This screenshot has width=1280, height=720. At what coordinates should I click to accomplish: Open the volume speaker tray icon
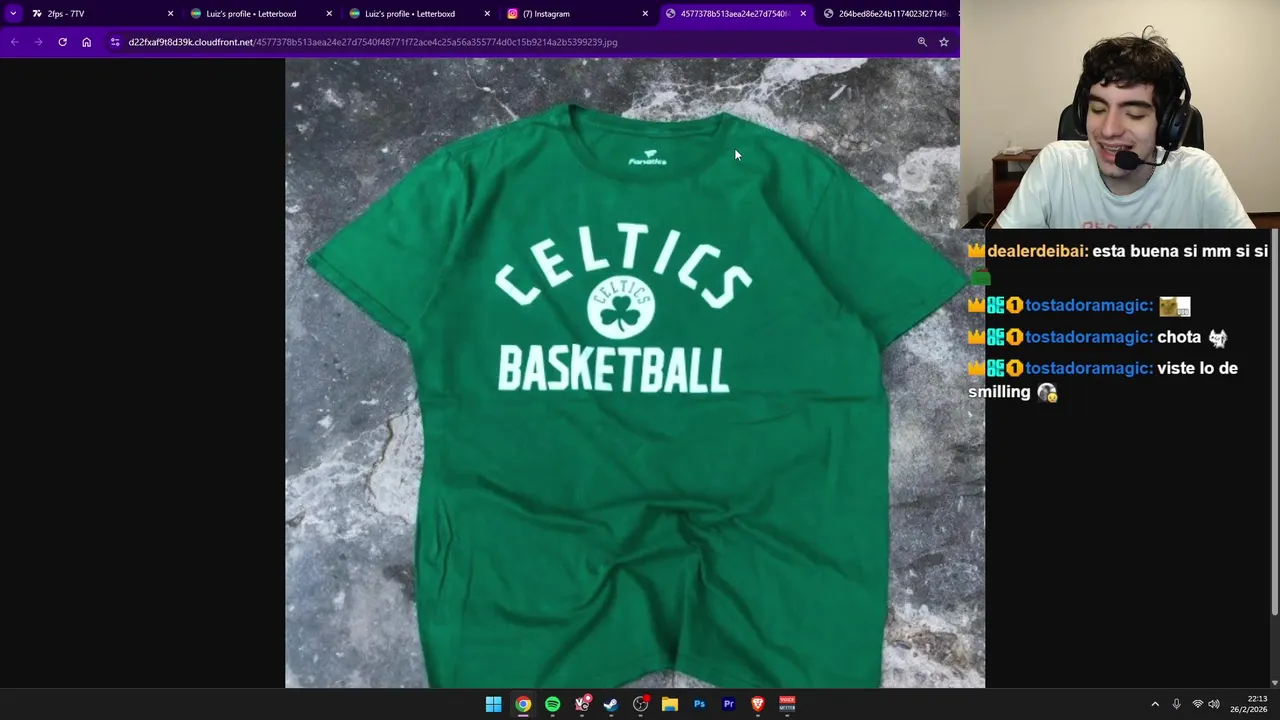point(1214,704)
